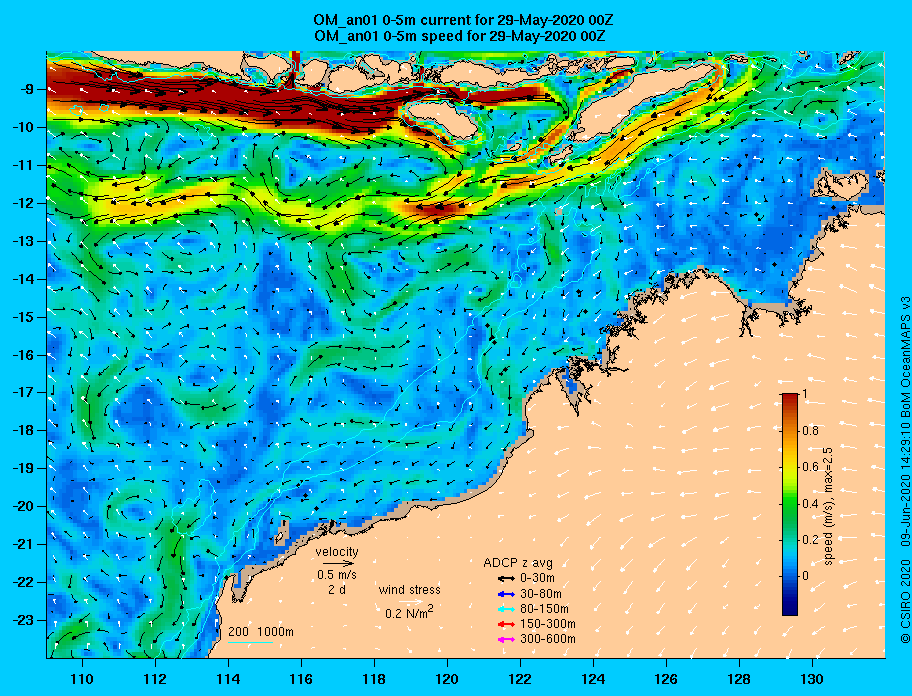Click the '2 d' legend text
912x696 pixels.
(x=337, y=589)
